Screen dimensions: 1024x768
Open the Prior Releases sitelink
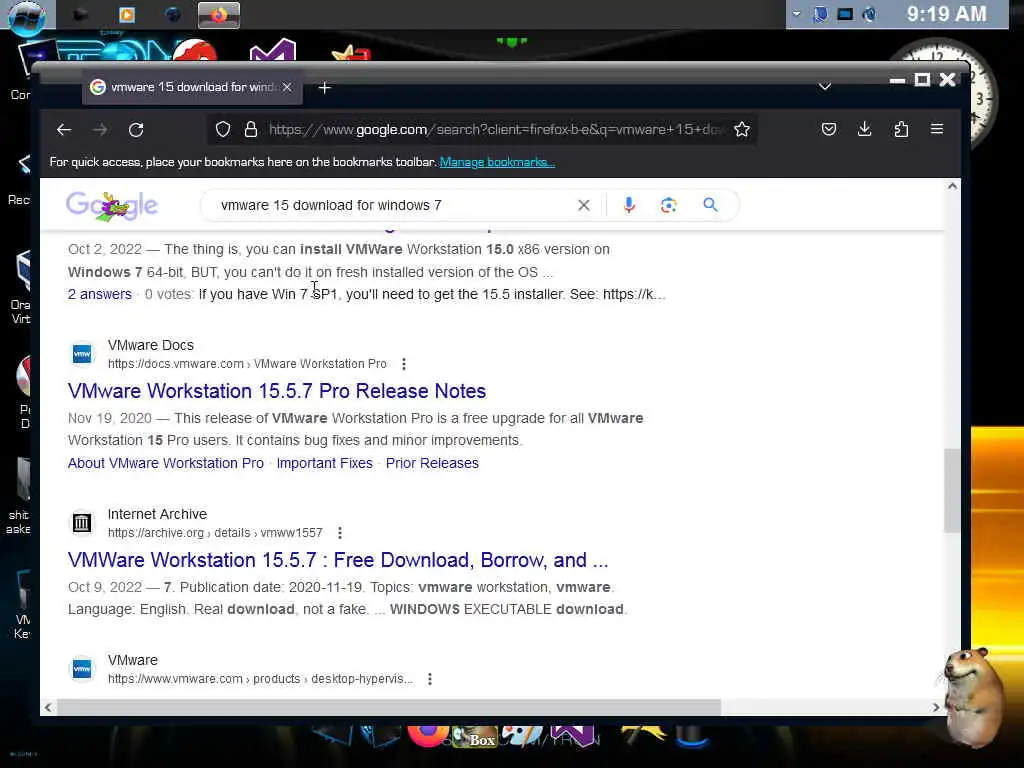tap(432, 463)
